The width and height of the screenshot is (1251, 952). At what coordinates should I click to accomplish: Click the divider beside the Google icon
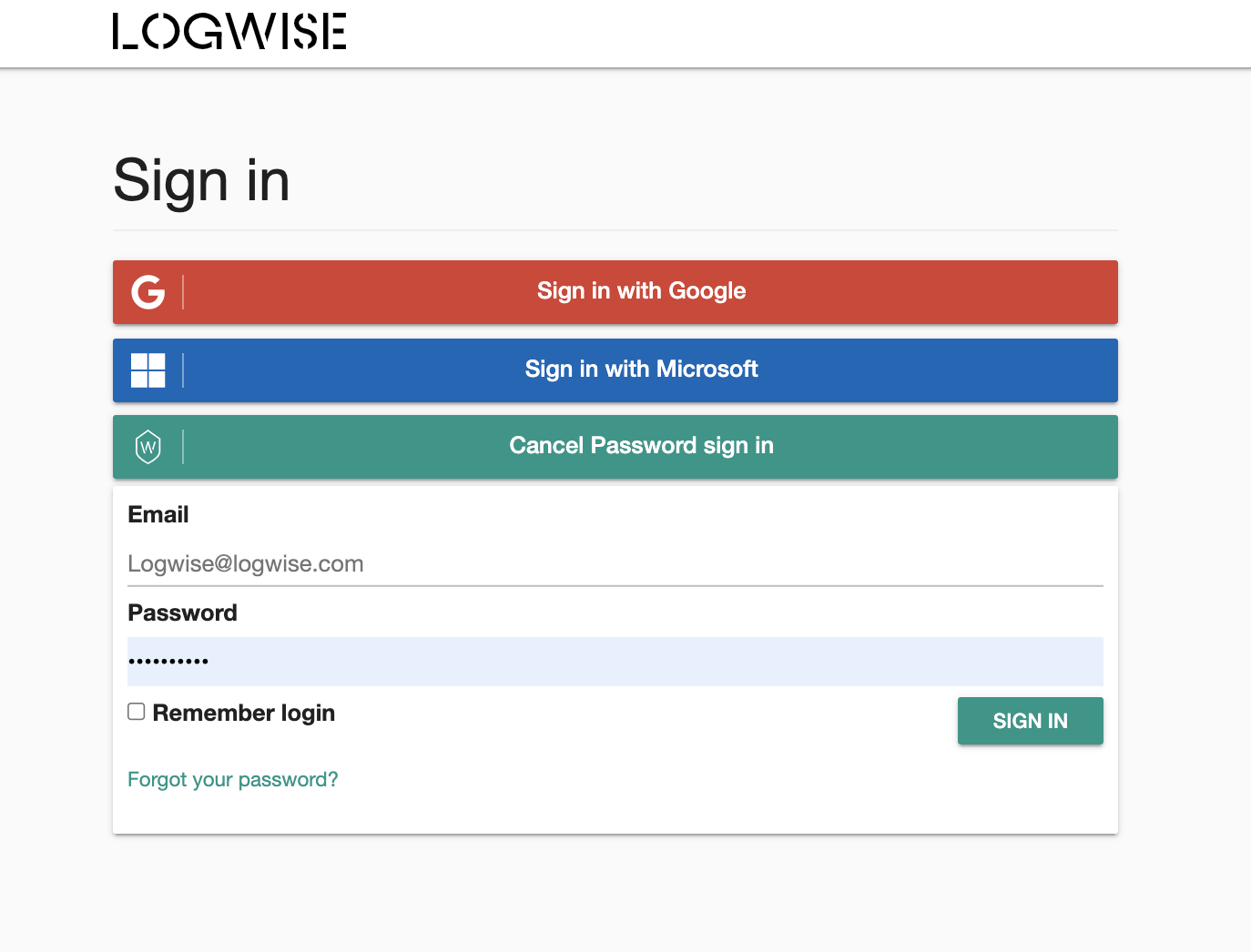pyautogui.click(x=183, y=292)
